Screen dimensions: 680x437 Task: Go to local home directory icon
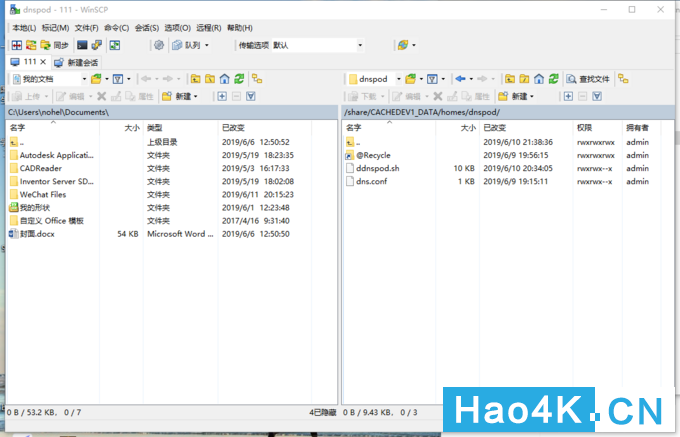coord(224,79)
